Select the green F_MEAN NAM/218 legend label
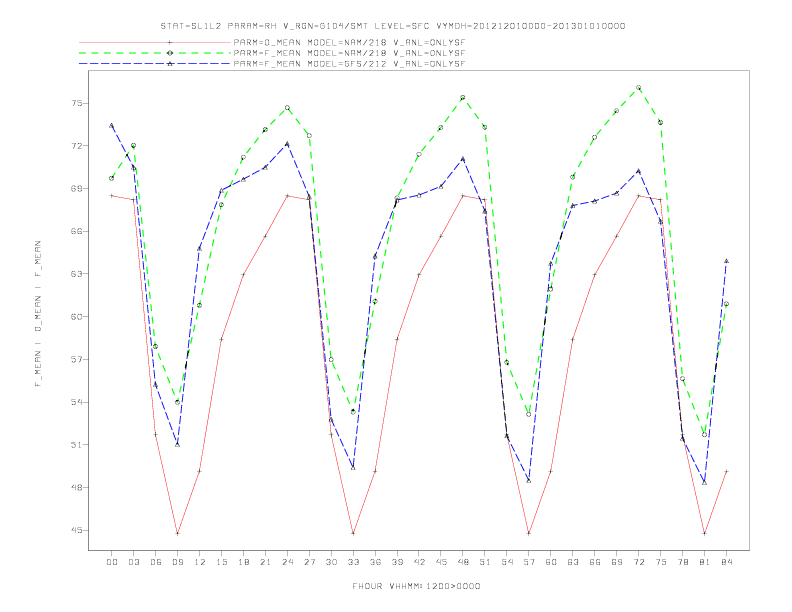792x612 pixels. [x=349, y=53]
